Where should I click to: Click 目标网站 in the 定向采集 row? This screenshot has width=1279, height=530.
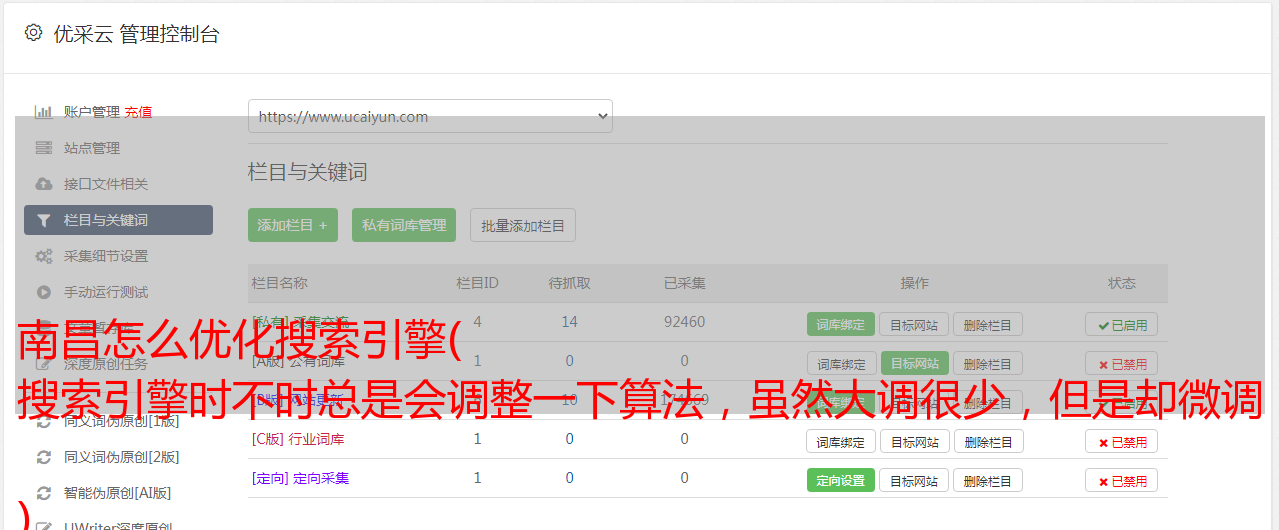coord(915,480)
